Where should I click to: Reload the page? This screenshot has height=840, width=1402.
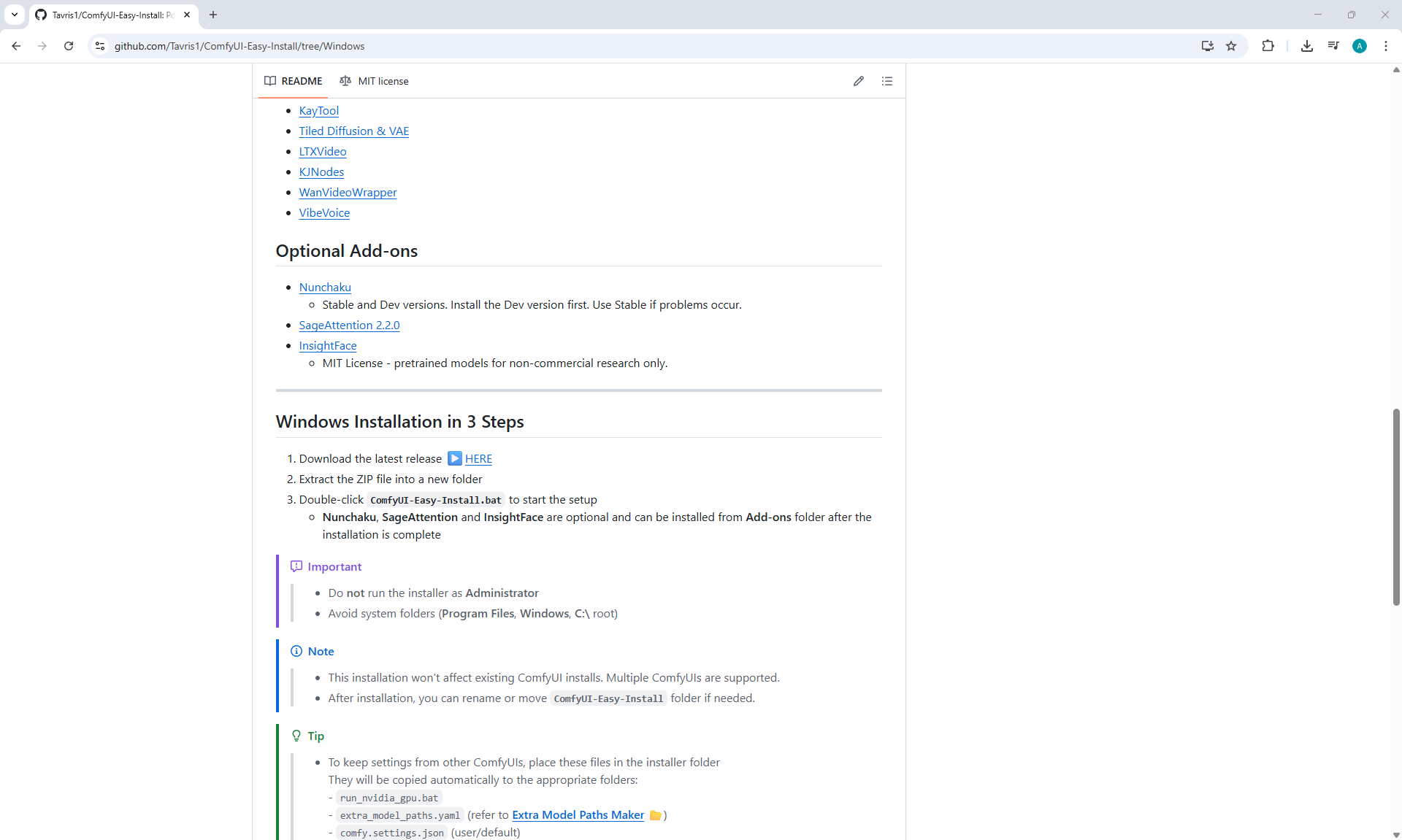click(x=69, y=46)
